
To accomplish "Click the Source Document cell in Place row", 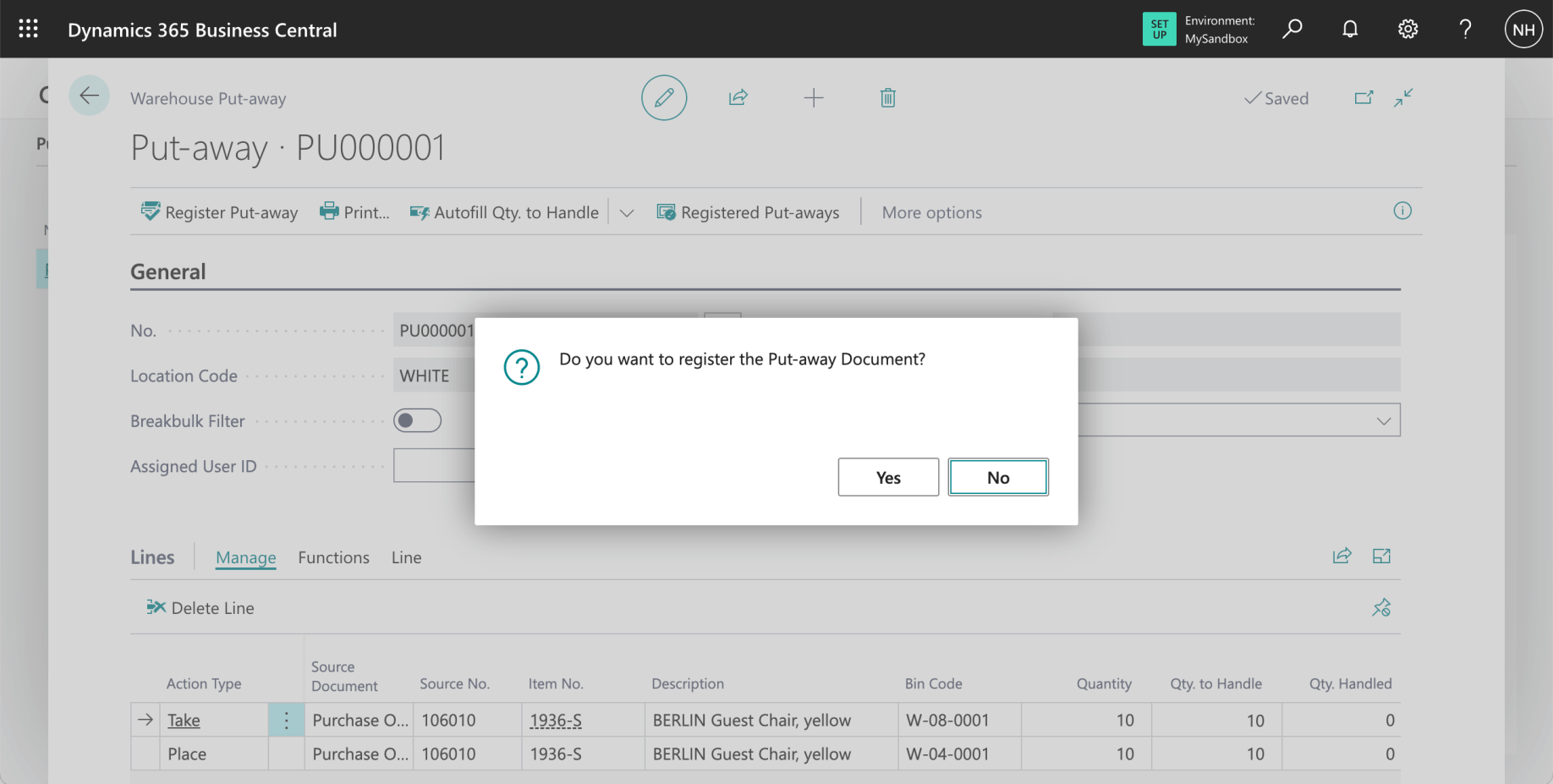I will point(359,754).
